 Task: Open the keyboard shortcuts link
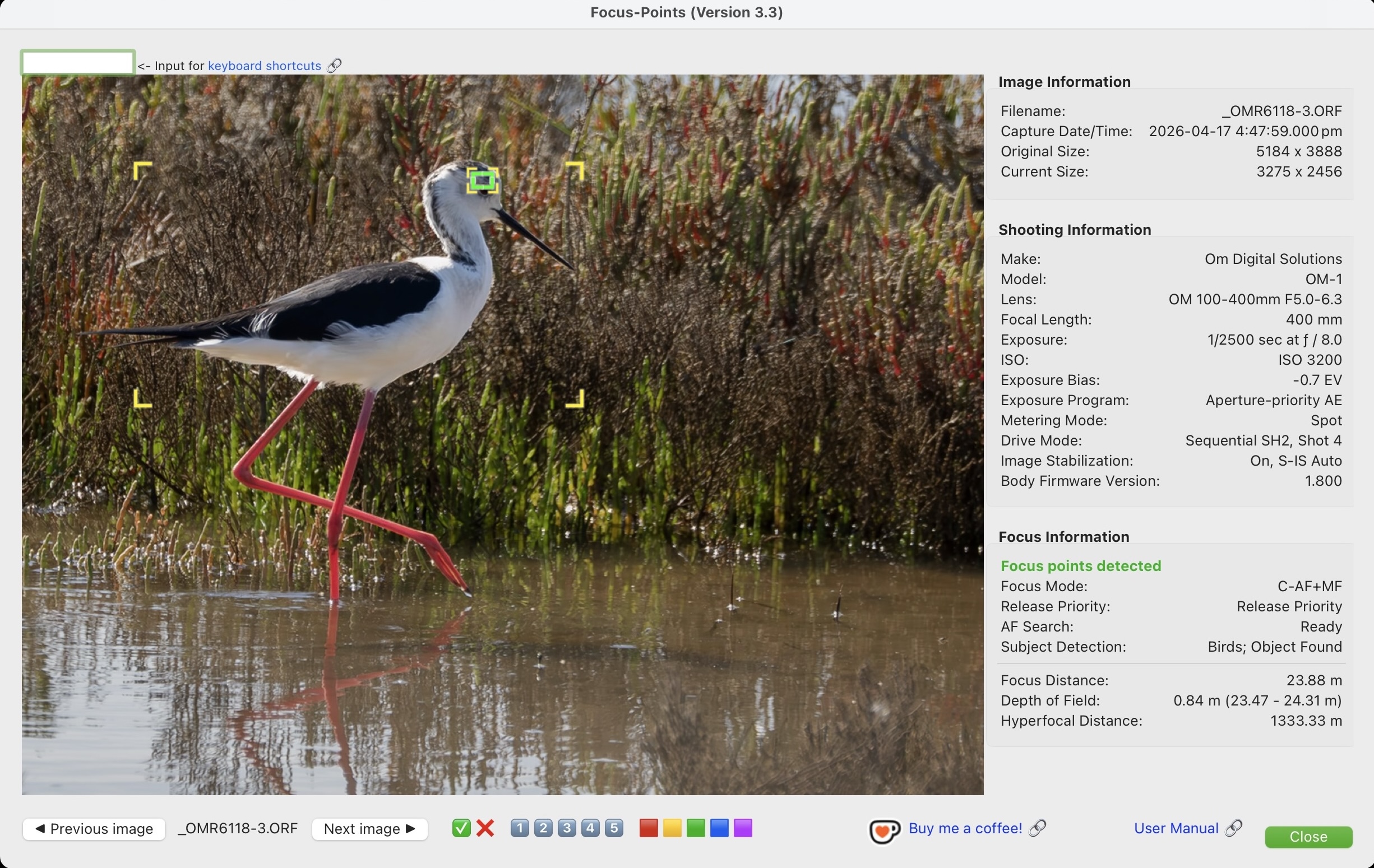(264, 66)
